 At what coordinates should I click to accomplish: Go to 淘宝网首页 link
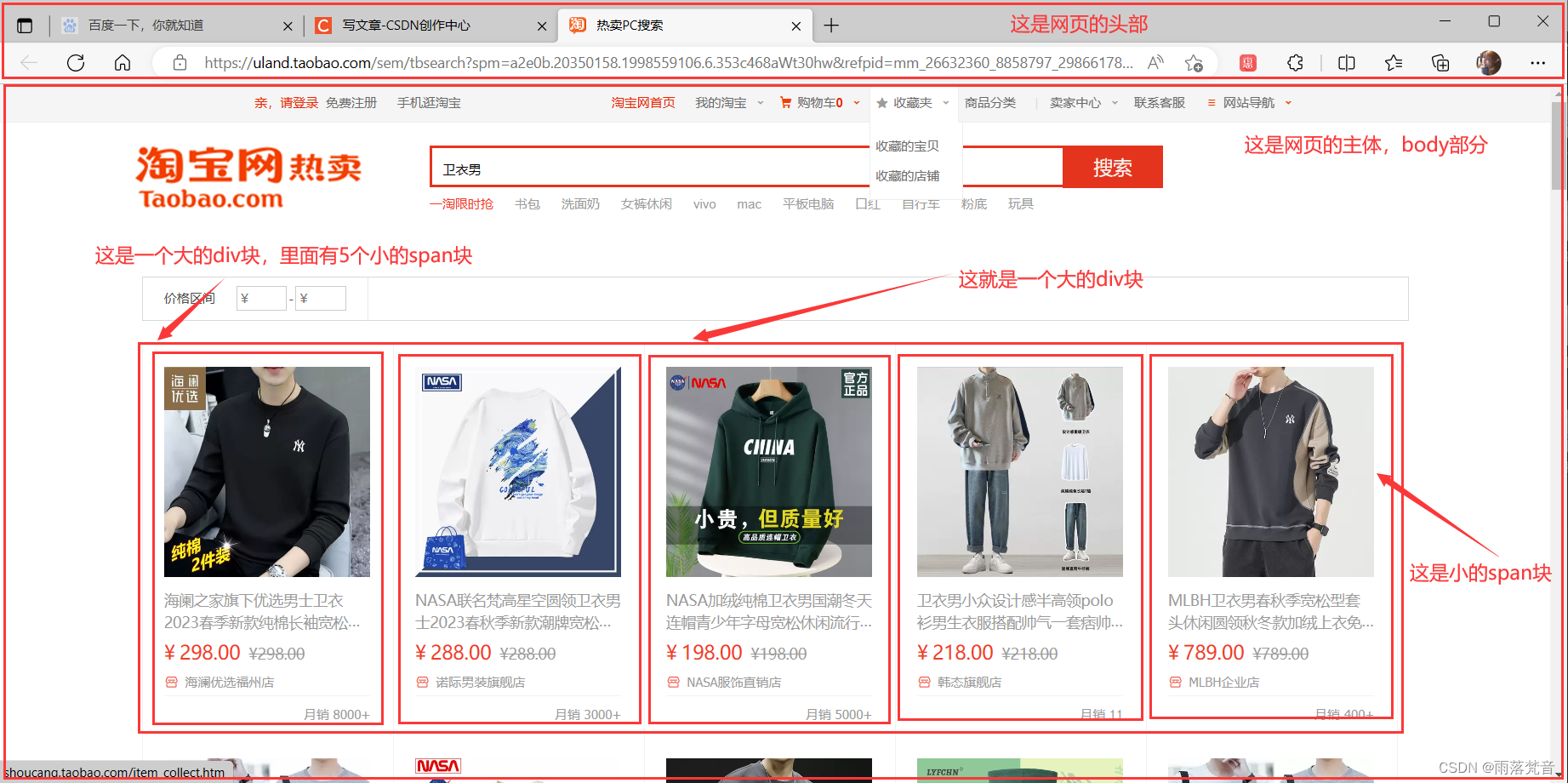click(643, 103)
